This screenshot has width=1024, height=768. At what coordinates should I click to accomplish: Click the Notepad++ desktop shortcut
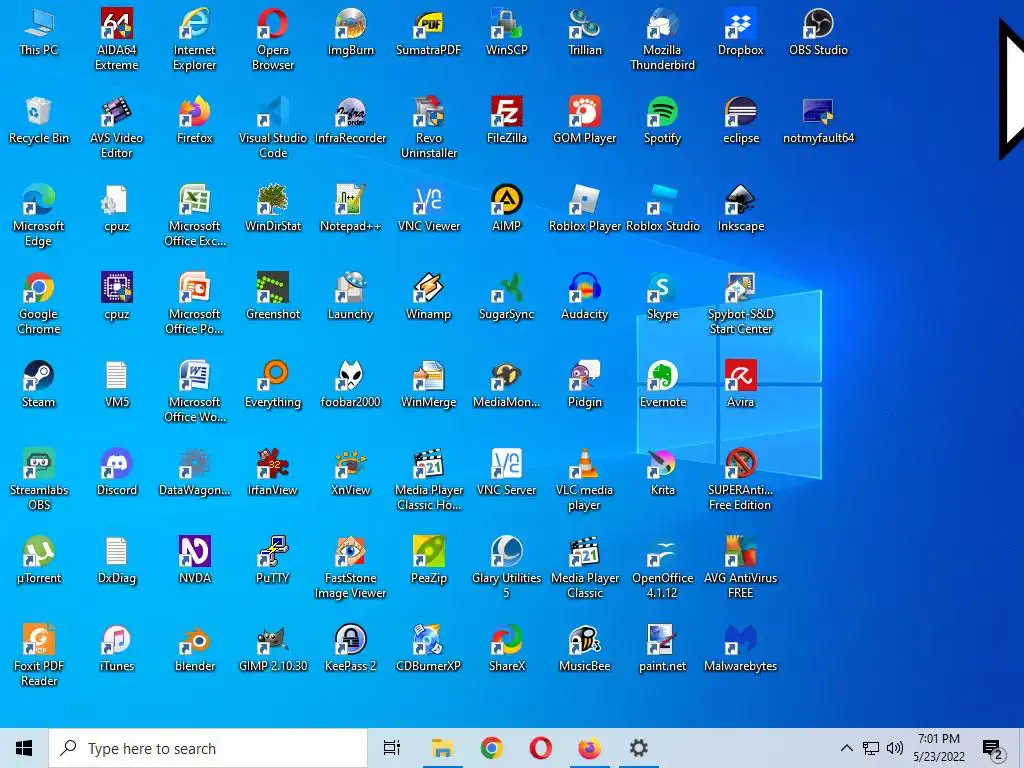(x=351, y=209)
